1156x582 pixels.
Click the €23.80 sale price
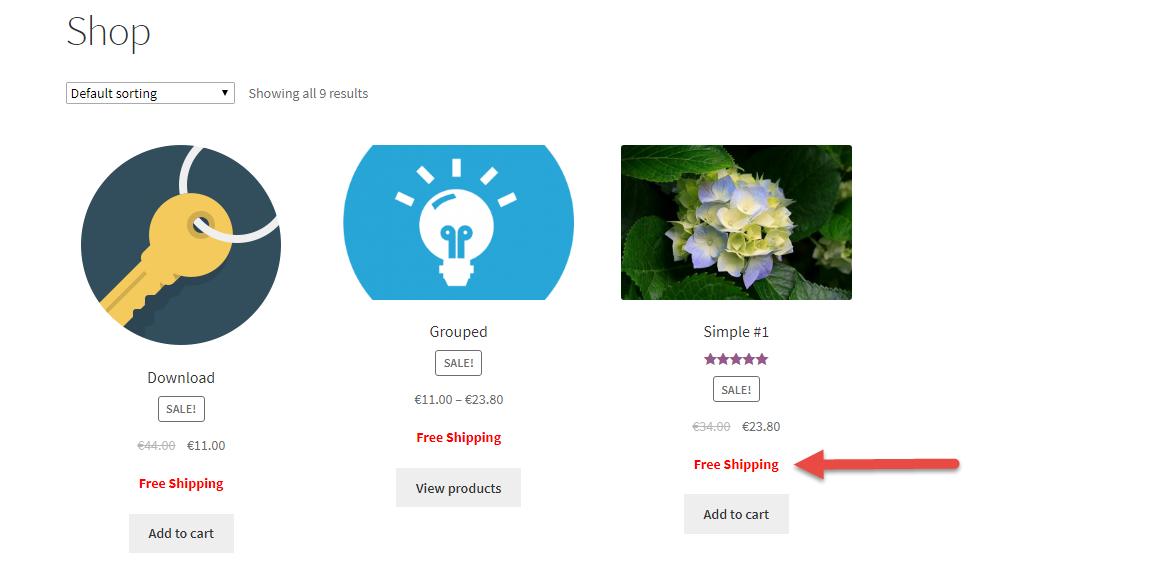(761, 426)
